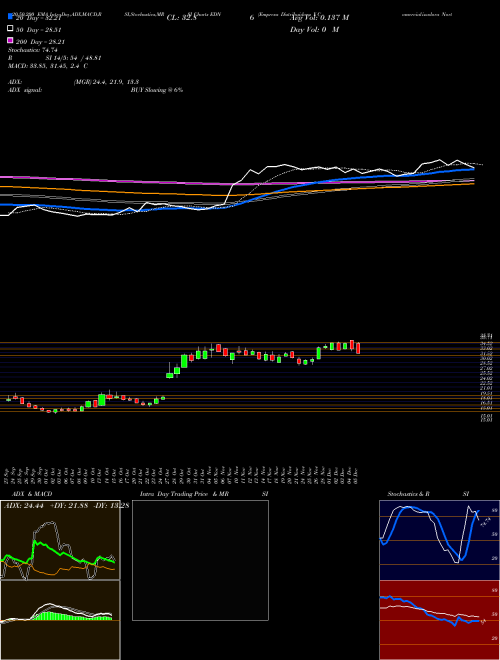Select the '20 Day - 32.21' legend text
The width and height of the screenshot is (500, 660).
[x=39, y=18]
